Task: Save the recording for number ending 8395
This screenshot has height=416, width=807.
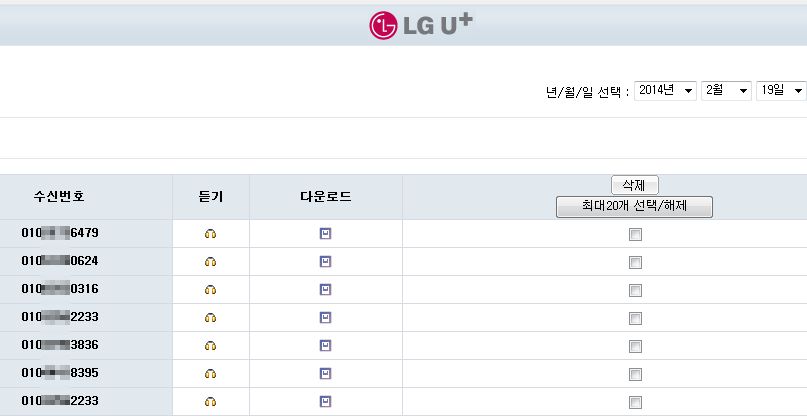Action: coord(325,373)
